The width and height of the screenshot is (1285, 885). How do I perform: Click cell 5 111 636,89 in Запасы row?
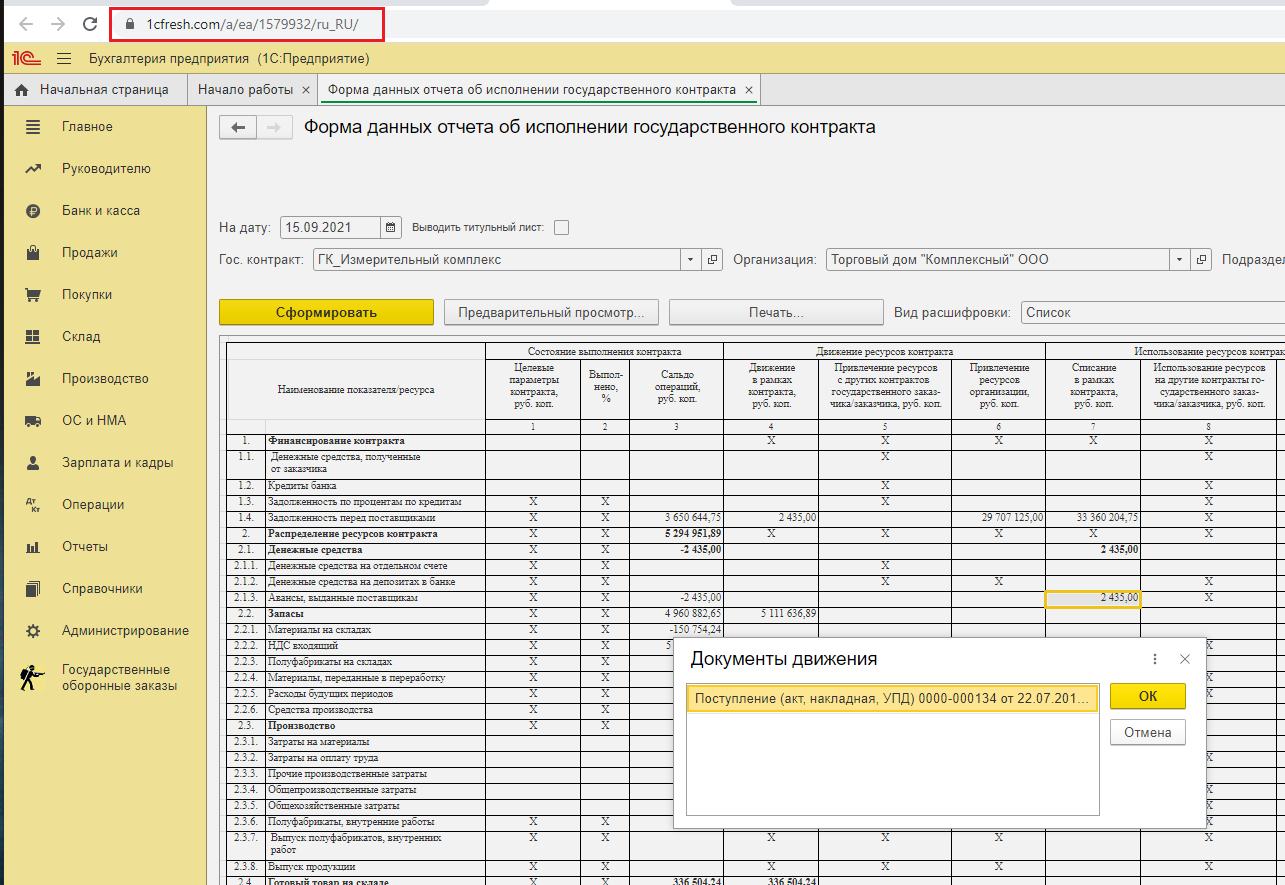(x=770, y=614)
